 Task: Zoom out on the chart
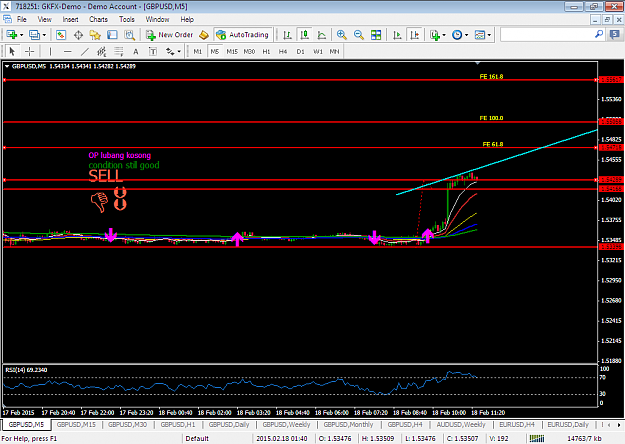(359, 35)
